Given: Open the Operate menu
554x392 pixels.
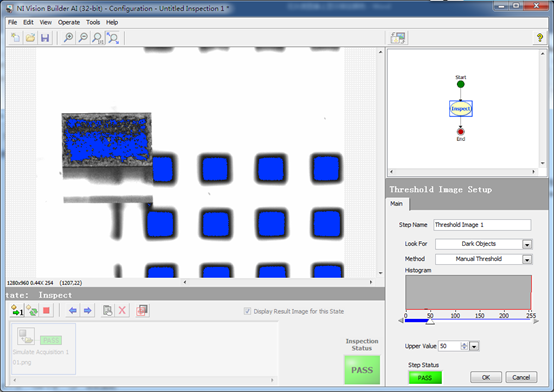Looking at the screenshot, I should [69, 22].
